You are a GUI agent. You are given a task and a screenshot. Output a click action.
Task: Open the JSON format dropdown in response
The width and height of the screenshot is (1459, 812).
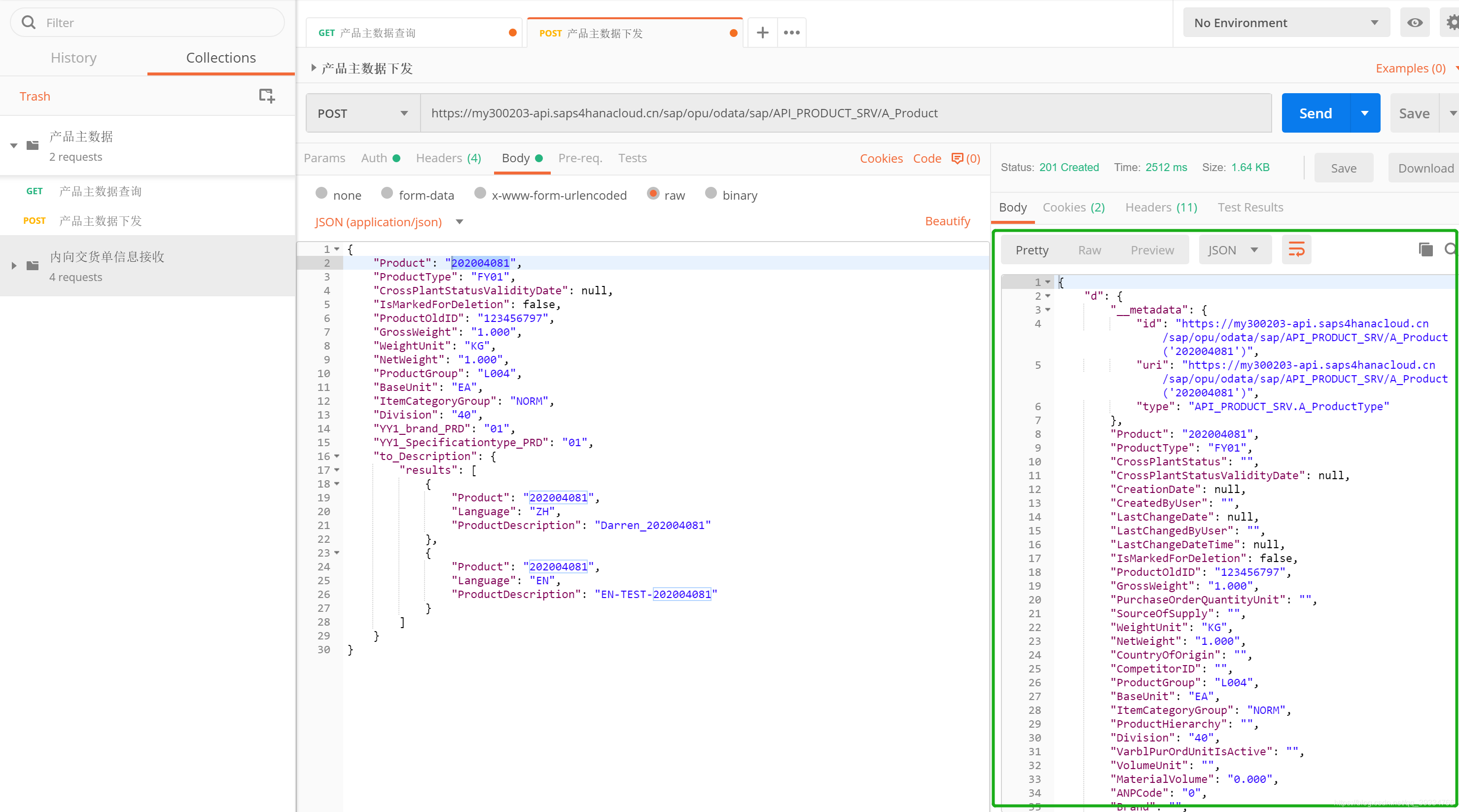point(1232,249)
